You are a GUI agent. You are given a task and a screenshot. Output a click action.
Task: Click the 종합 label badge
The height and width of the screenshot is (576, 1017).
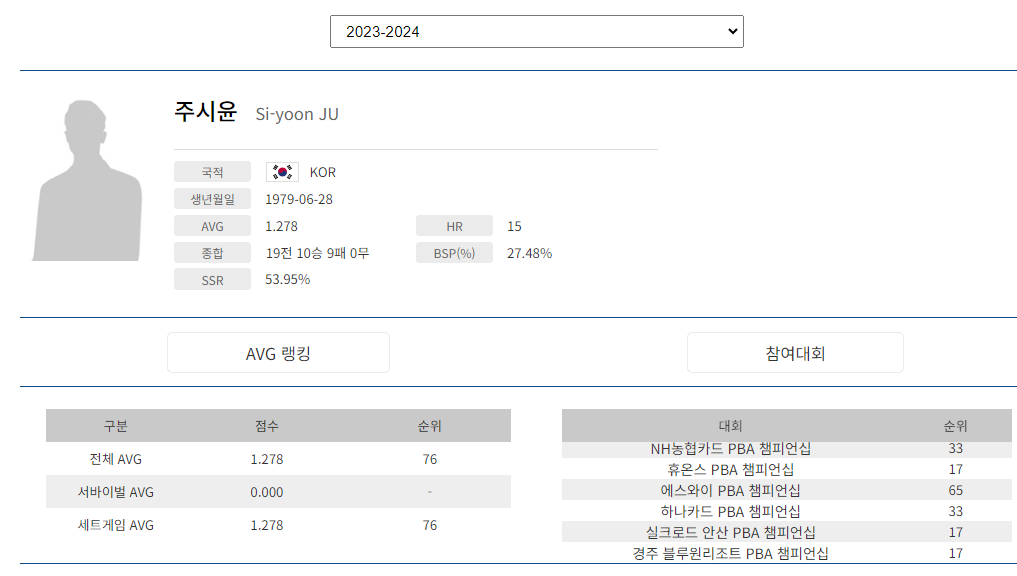212,253
